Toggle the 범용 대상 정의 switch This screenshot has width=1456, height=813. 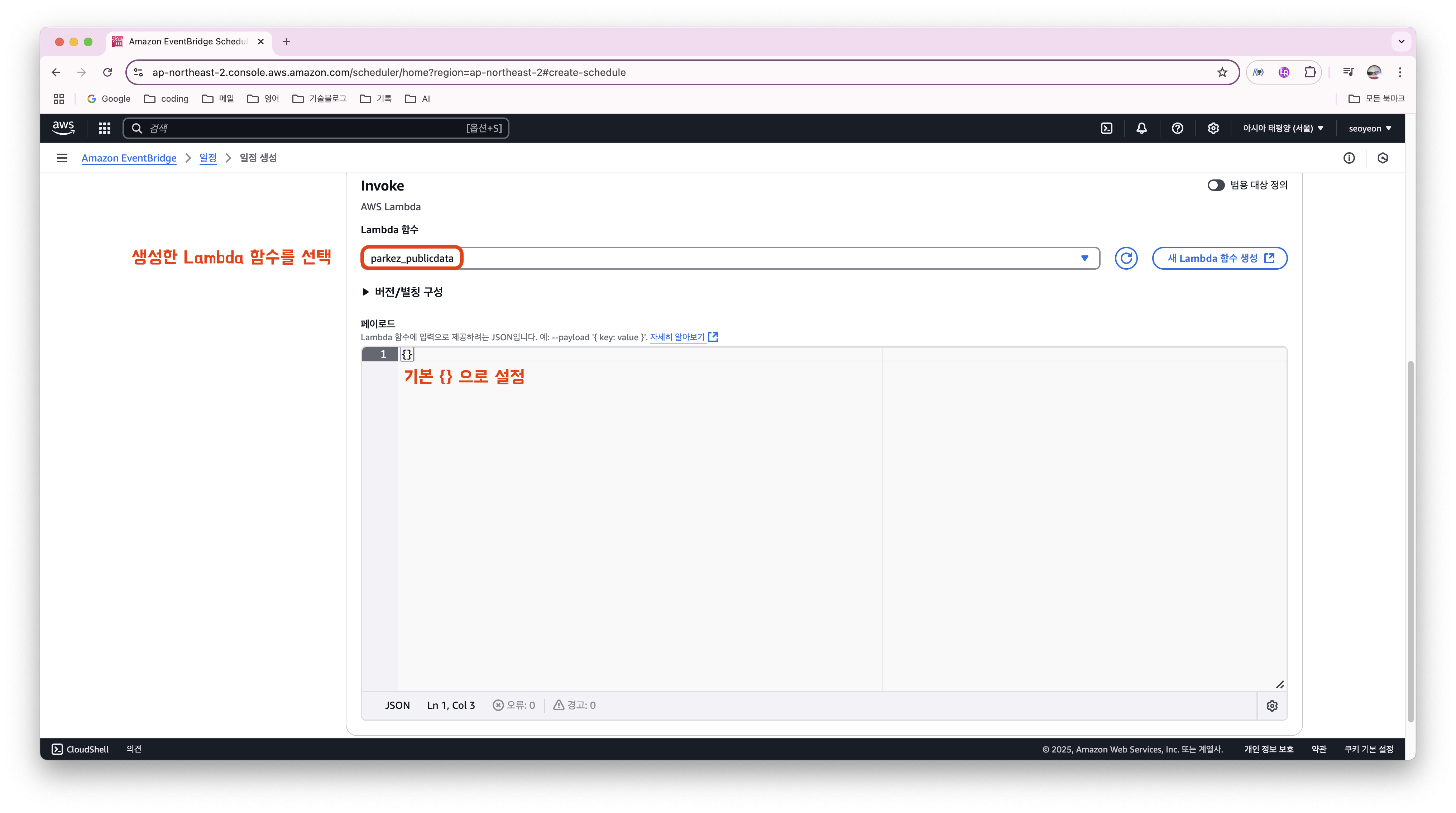(x=1216, y=185)
